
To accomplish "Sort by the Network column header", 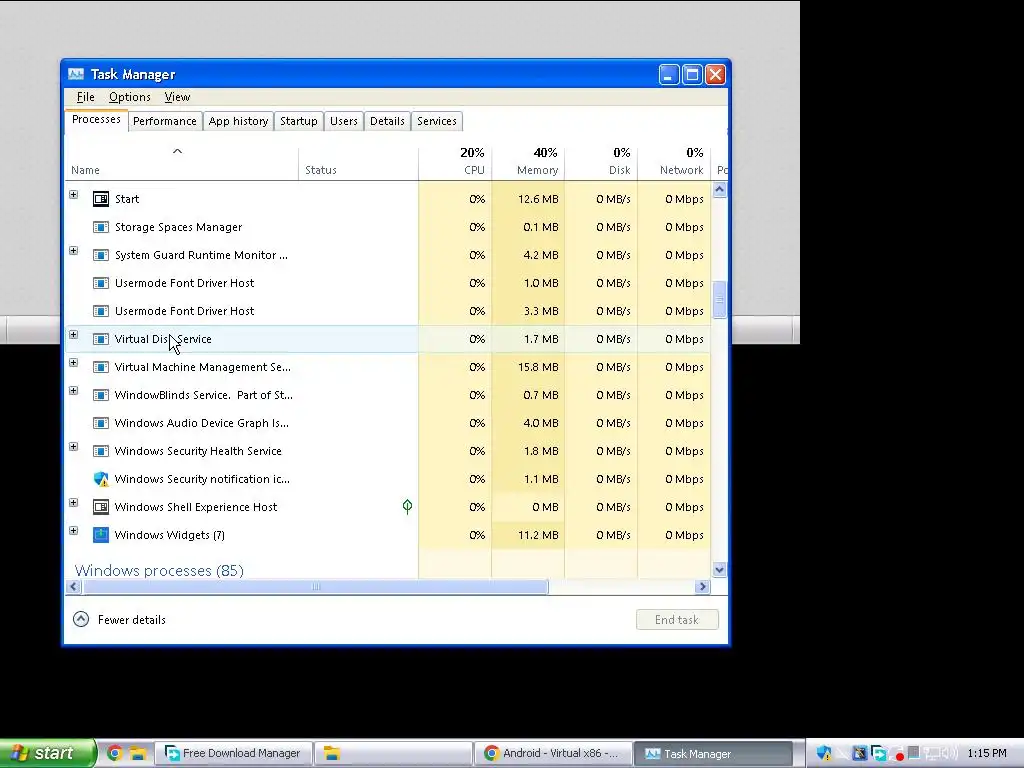I will [675, 163].
